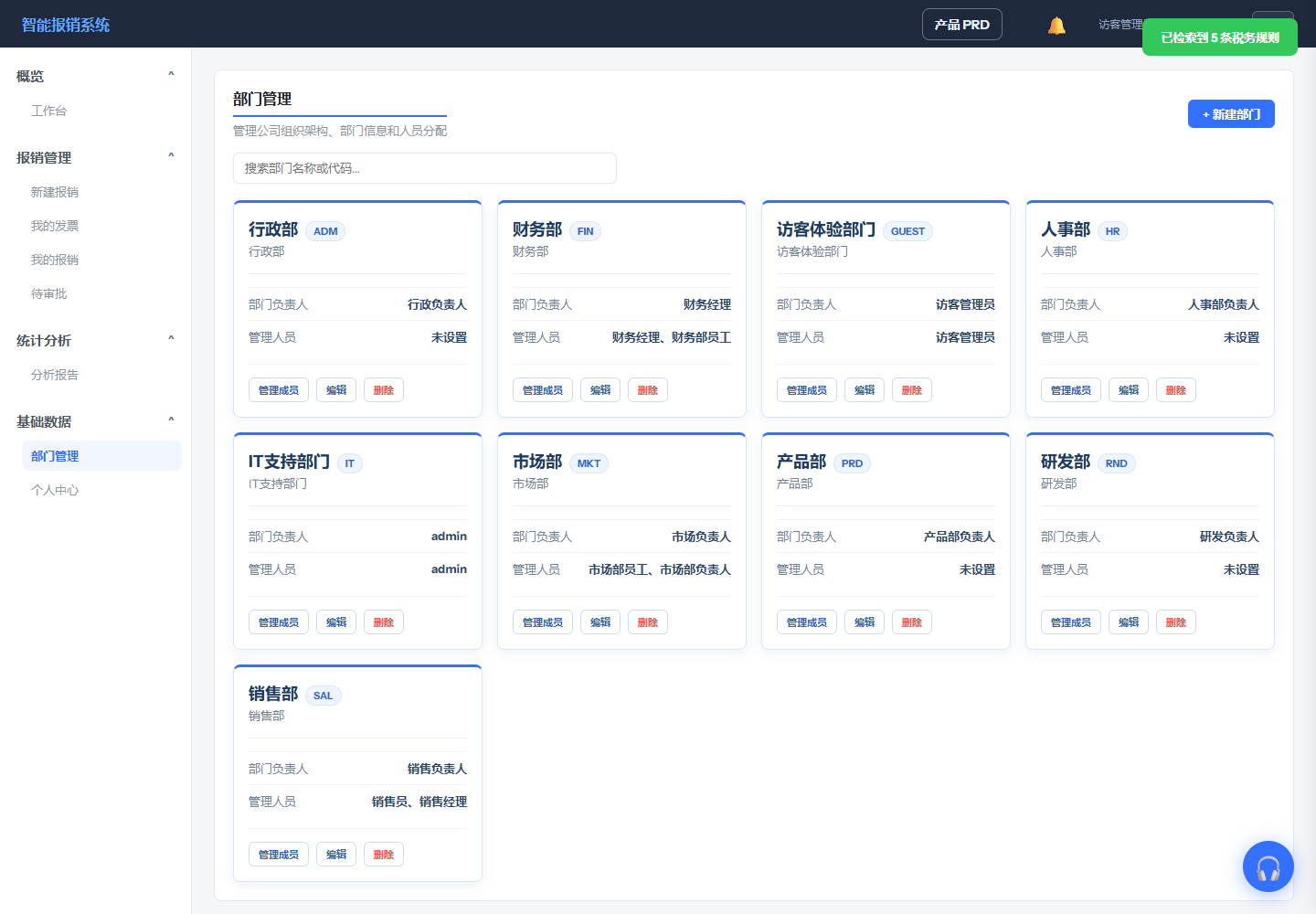Screen dimensions: 1316x914
Task: Click the 新建部门 button
Action: pos(1231,114)
